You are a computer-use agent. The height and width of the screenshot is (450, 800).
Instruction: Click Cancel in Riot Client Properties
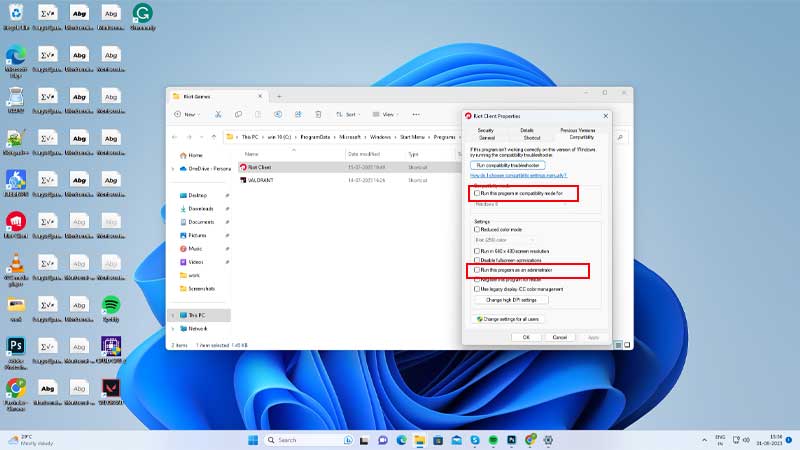[560, 337]
